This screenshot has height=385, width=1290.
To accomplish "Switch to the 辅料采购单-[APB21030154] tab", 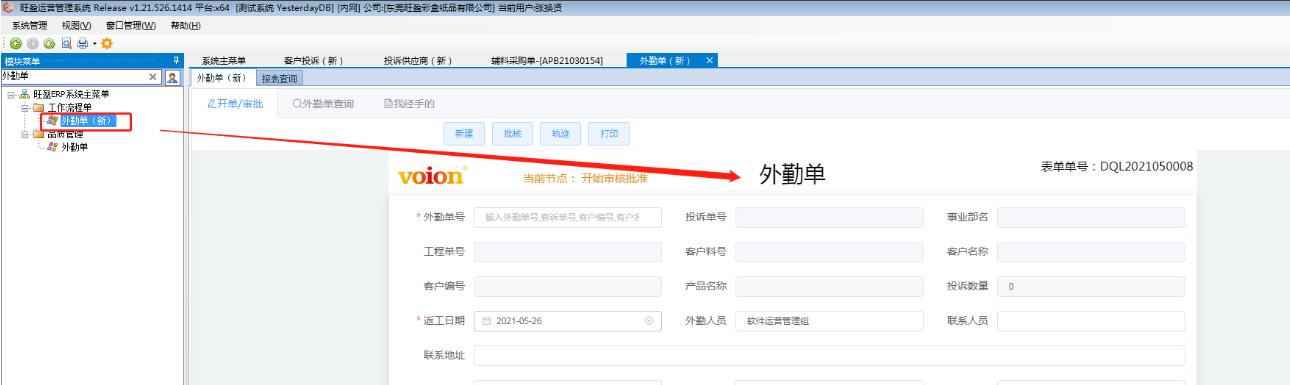I will pyautogui.click(x=547, y=61).
